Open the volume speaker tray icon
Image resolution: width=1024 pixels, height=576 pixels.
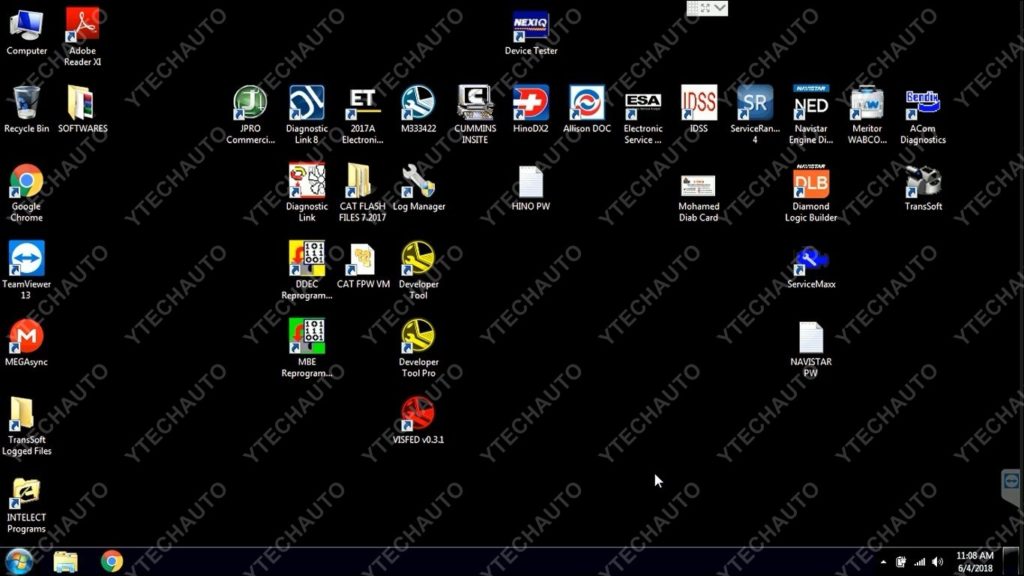coord(938,562)
